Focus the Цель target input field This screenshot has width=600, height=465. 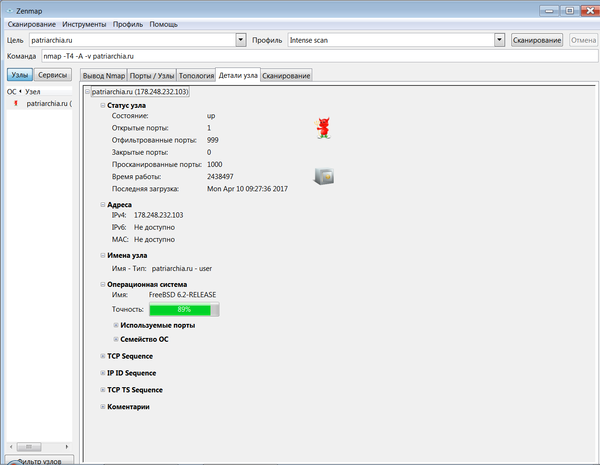tap(133, 40)
